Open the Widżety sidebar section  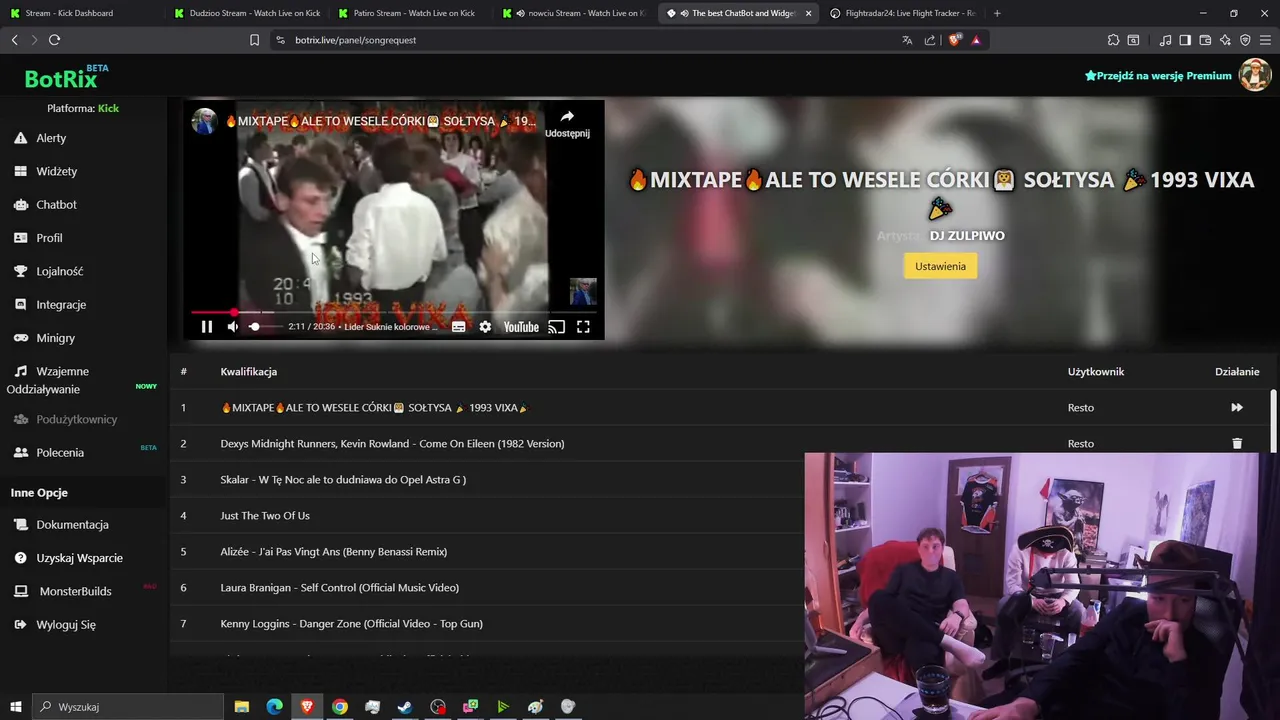[x=45, y=171]
